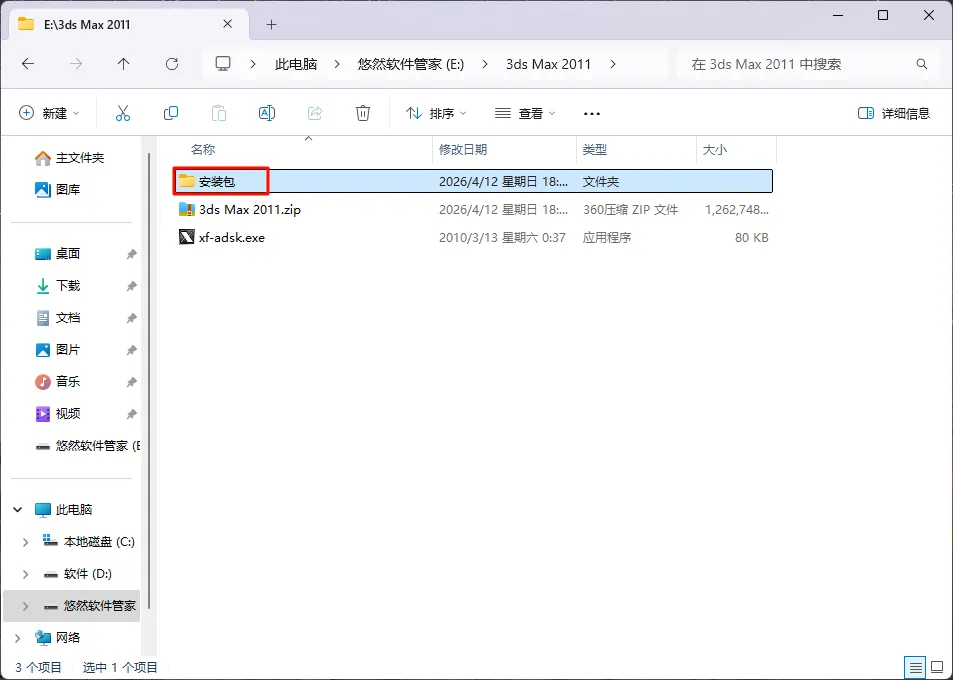The image size is (953, 680).
Task: Click 此电脑 in address breadcrumb
Action: (296, 64)
